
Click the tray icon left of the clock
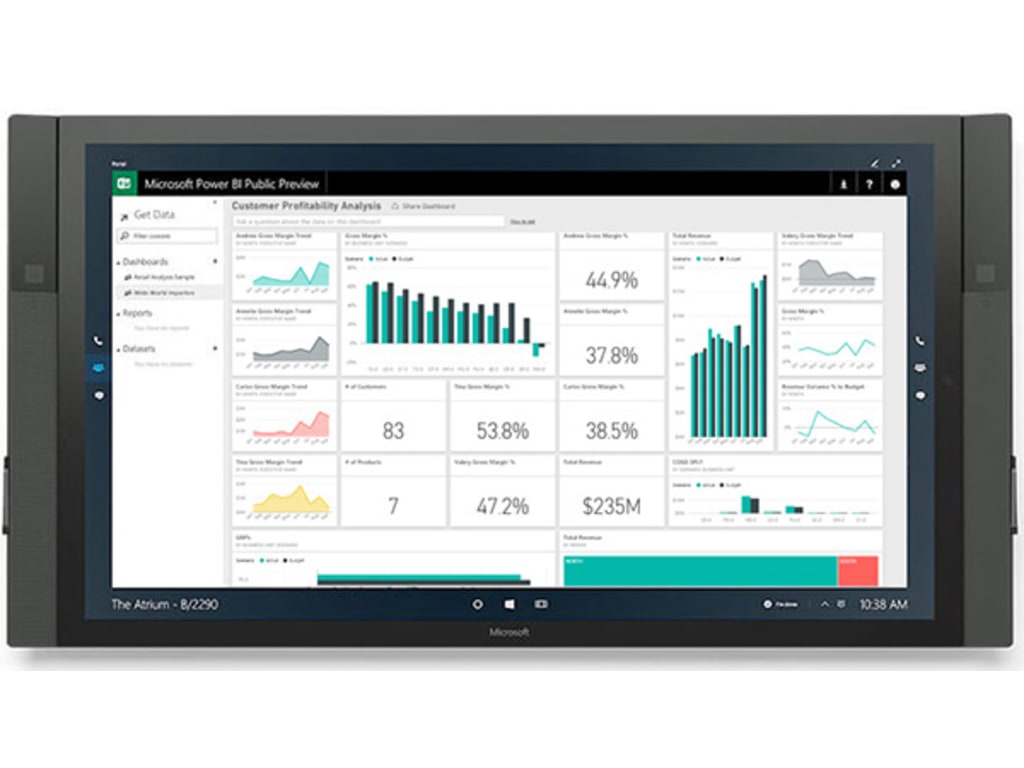[841, 604]
